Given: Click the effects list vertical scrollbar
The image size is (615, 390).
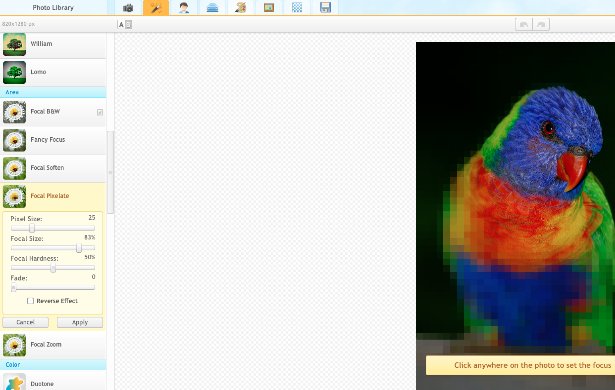Looking at the screenshot, I should point(110,173).
